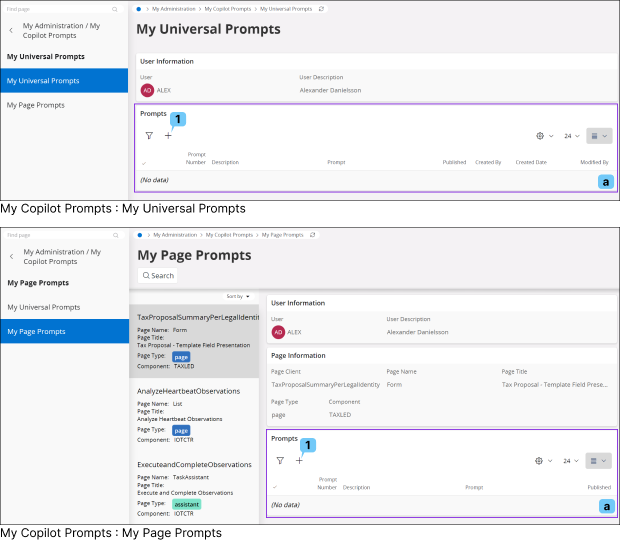
Task: Open column settings gear dropdown in universal prompts
Action: [x=544, y=136]
